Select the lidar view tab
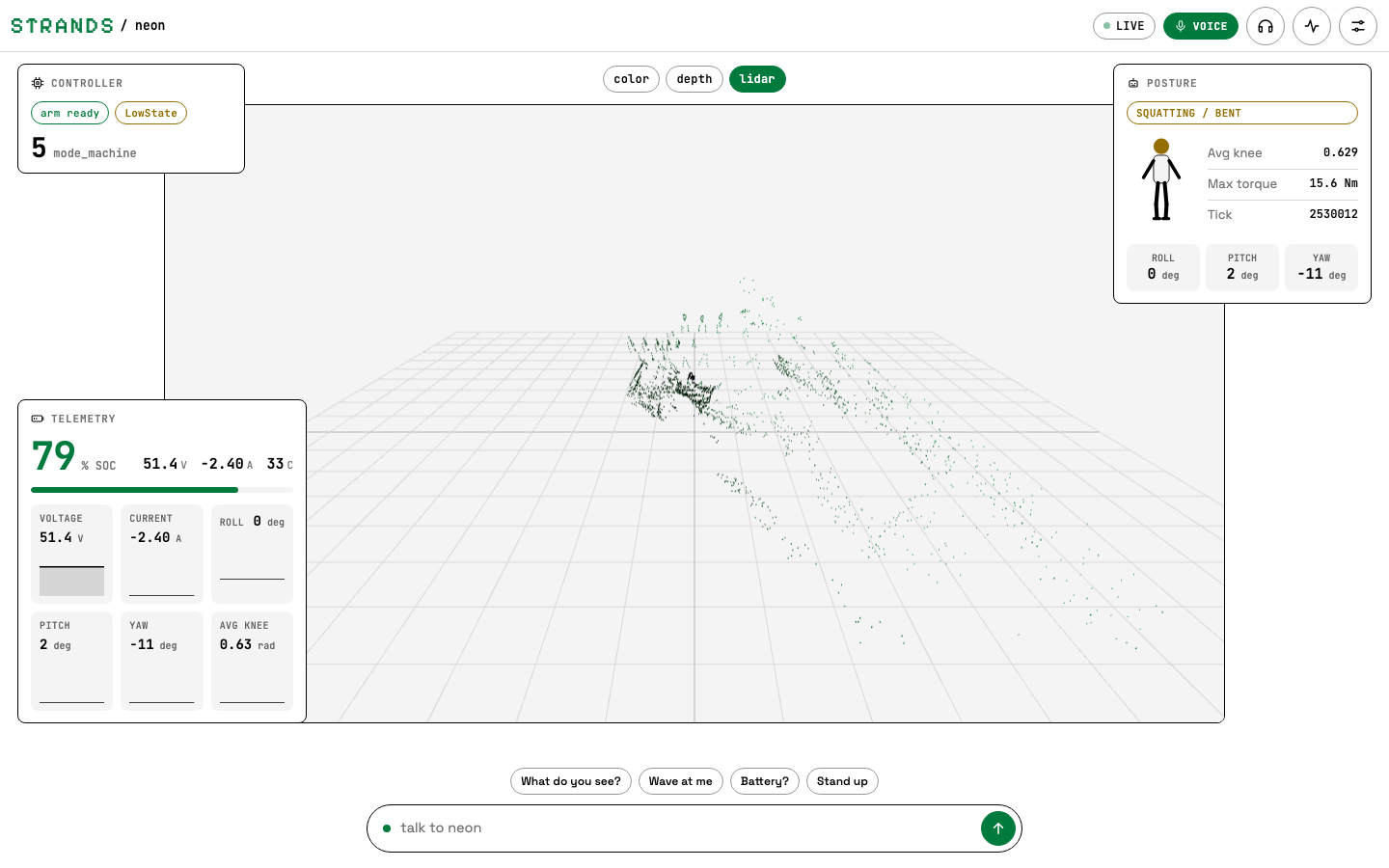 point(757,79)
